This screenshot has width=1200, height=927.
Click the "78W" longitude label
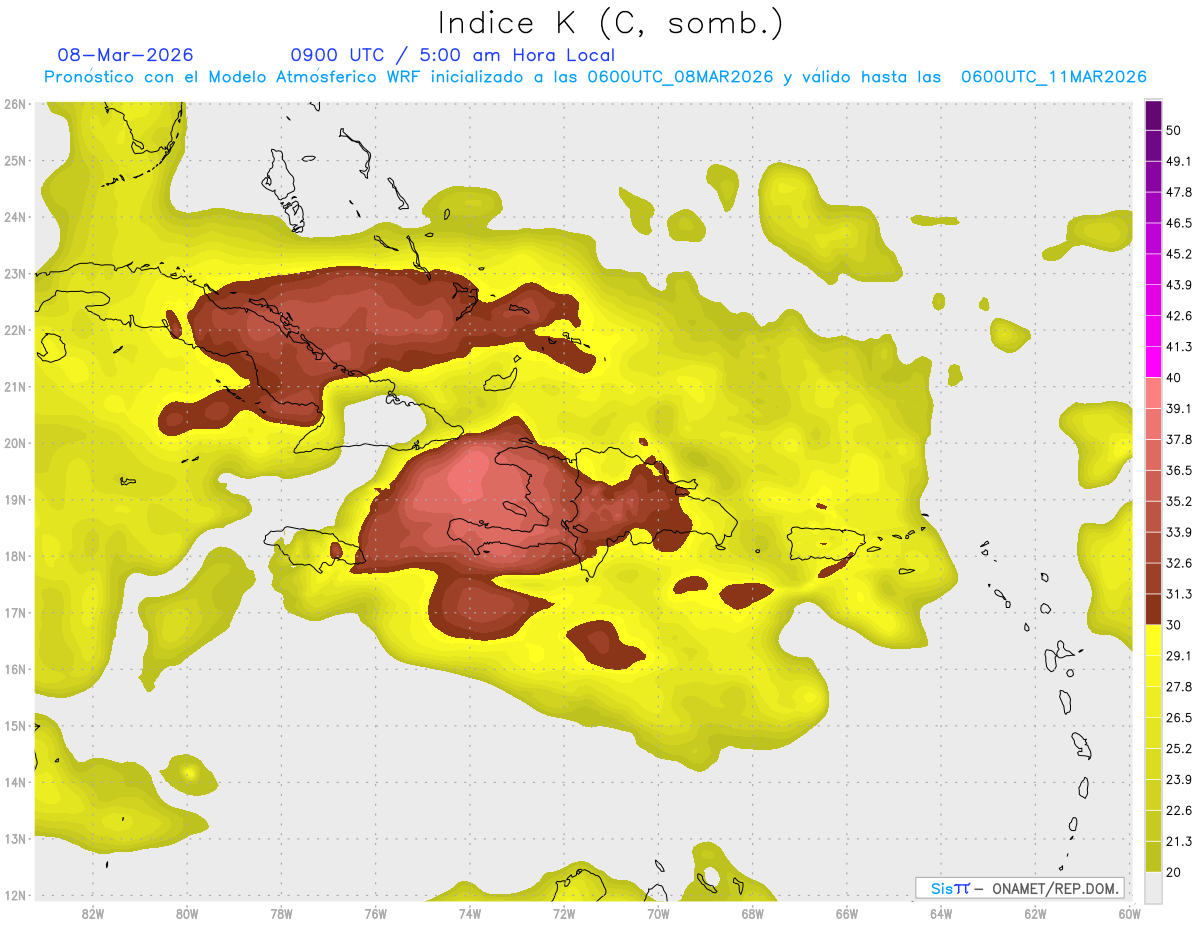pos(281,913)
